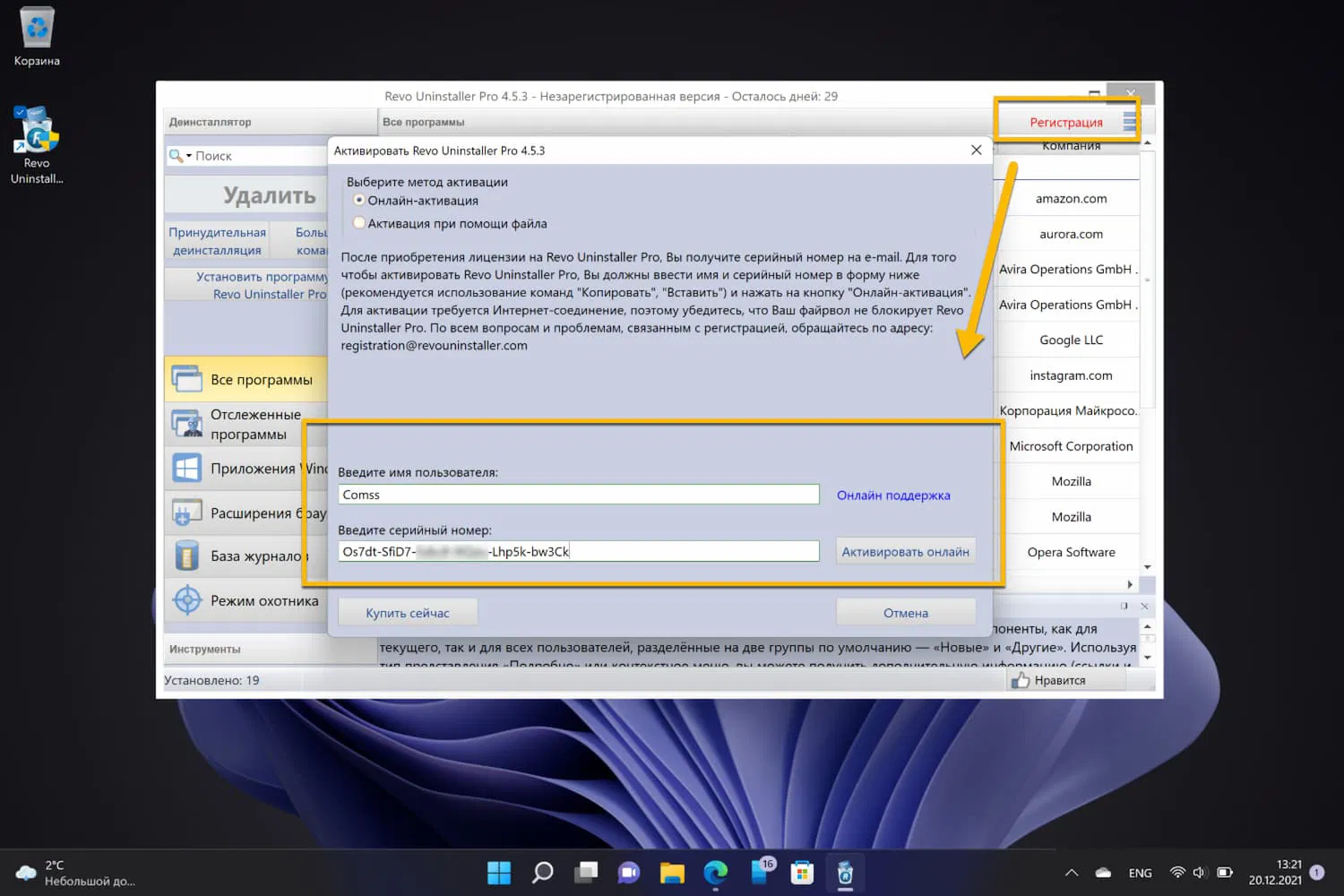Select the Microsoft Corporation row
Viewport: 1344px width, 896px height.
tap(1071, 446)
